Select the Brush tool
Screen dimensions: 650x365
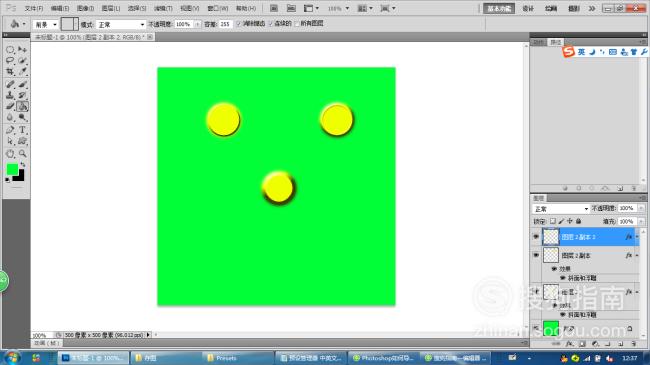tap(22, 85)
